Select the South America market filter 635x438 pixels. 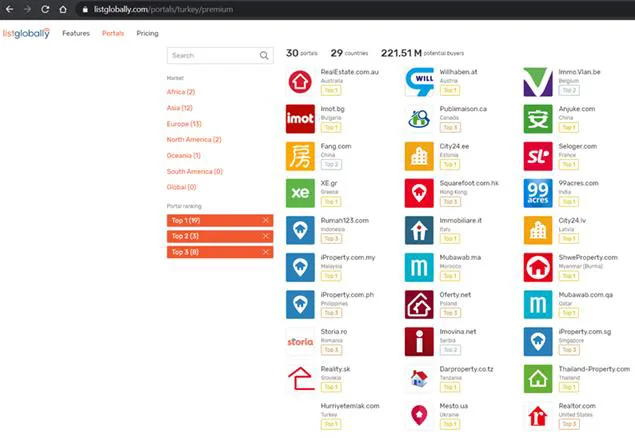194,171
